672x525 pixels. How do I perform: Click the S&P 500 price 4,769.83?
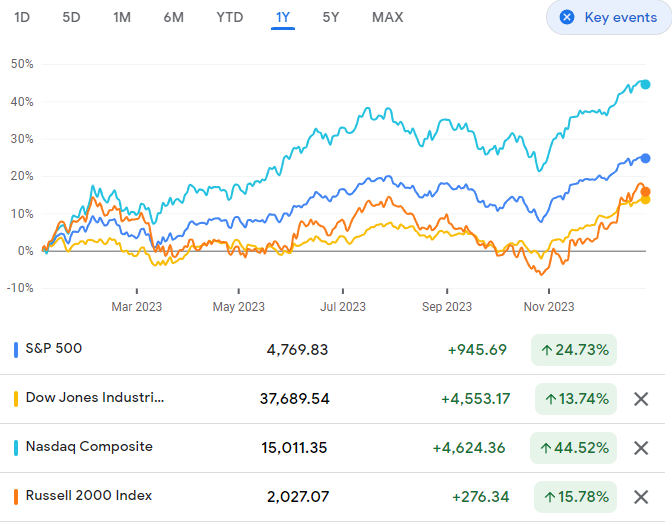click(297, 350)
